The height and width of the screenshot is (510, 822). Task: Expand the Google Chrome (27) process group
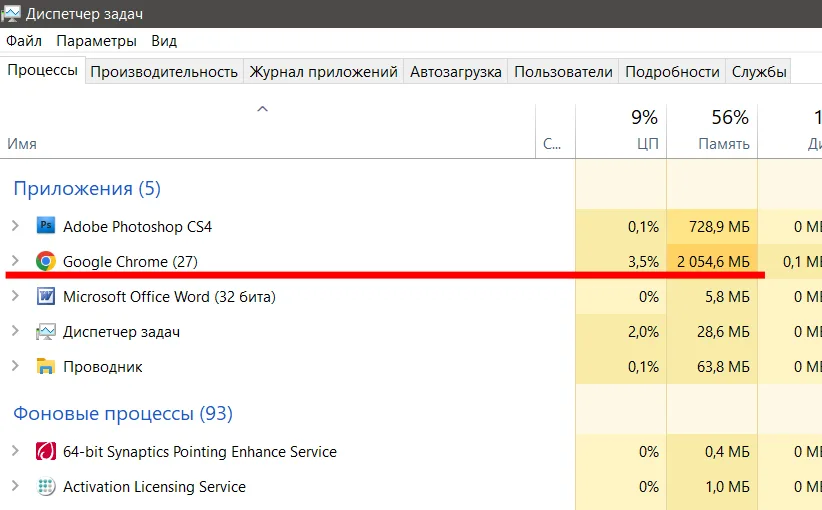point(15,261)
